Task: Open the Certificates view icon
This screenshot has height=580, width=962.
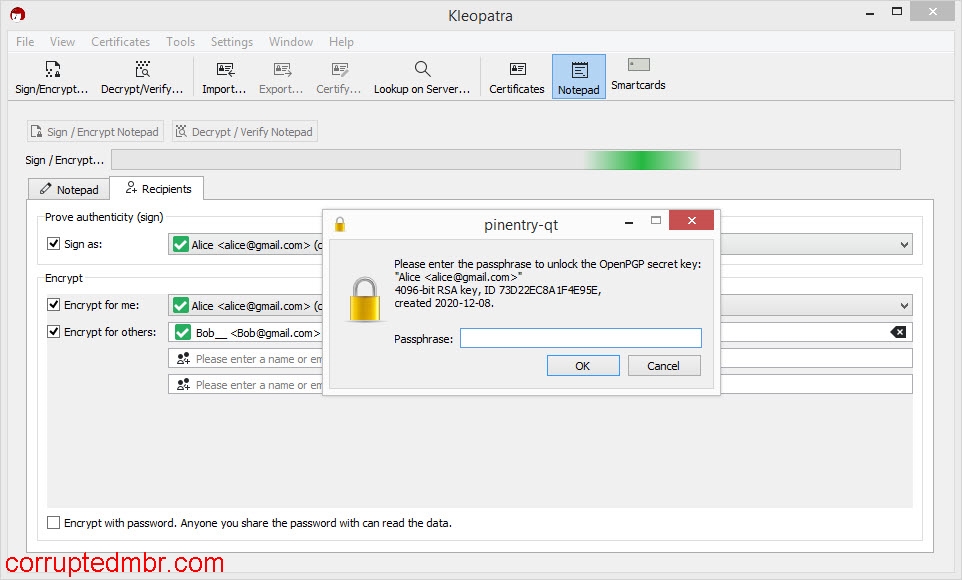Action: 516,75
